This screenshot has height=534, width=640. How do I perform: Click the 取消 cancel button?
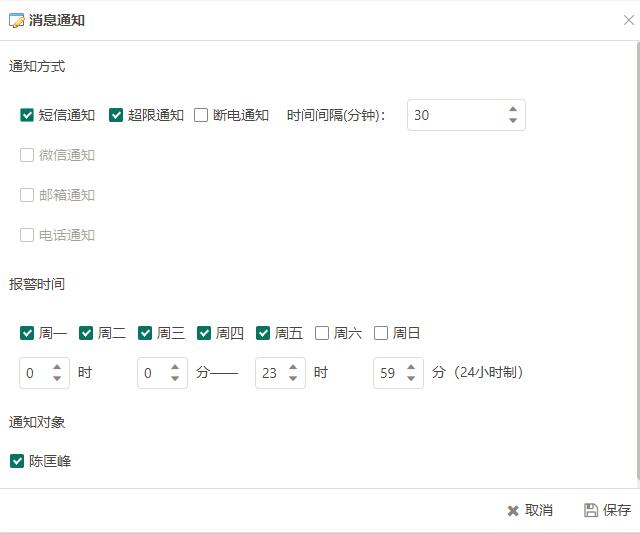tap(529, 510)
